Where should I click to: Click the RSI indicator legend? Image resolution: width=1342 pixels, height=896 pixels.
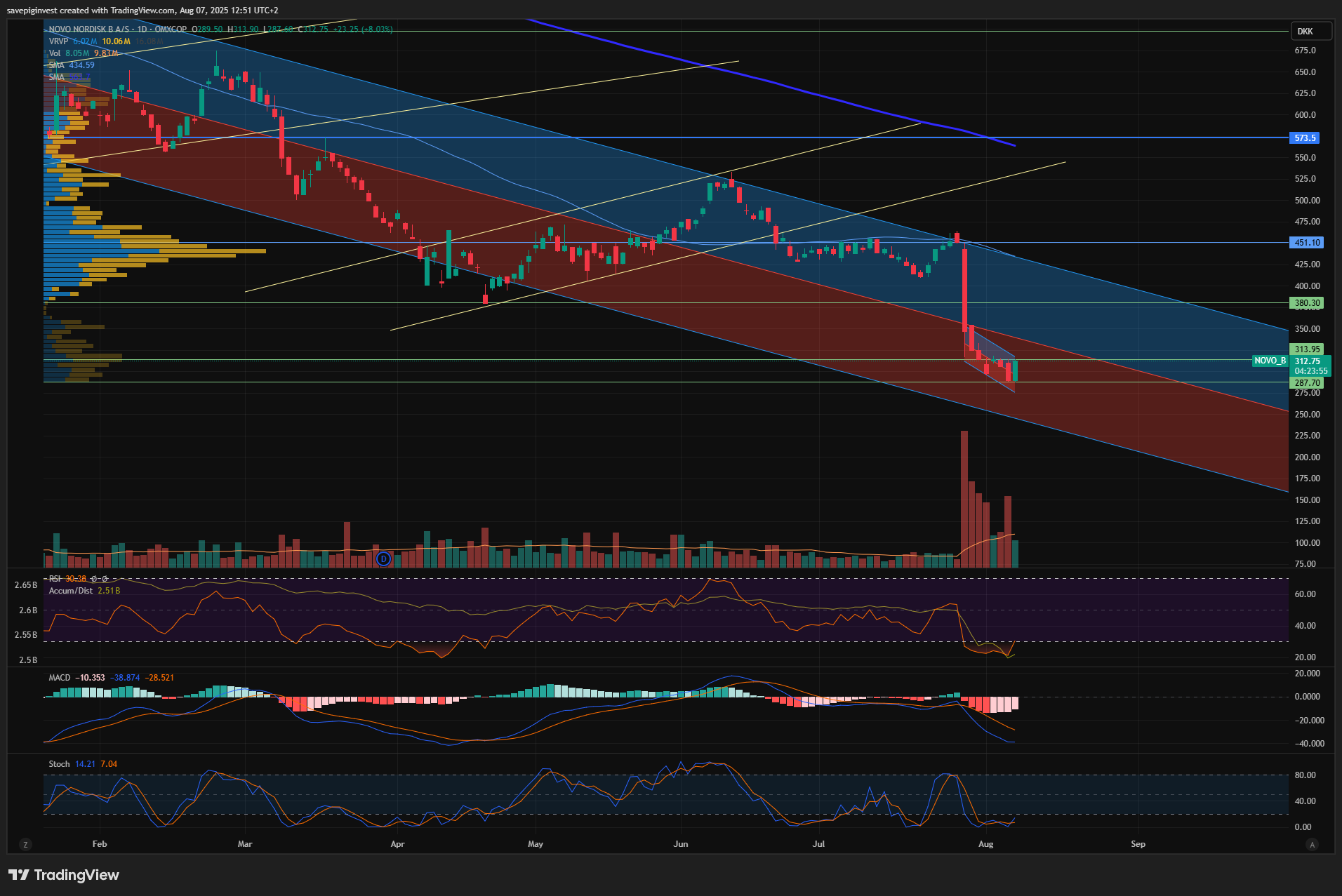[x=55, y=579]
